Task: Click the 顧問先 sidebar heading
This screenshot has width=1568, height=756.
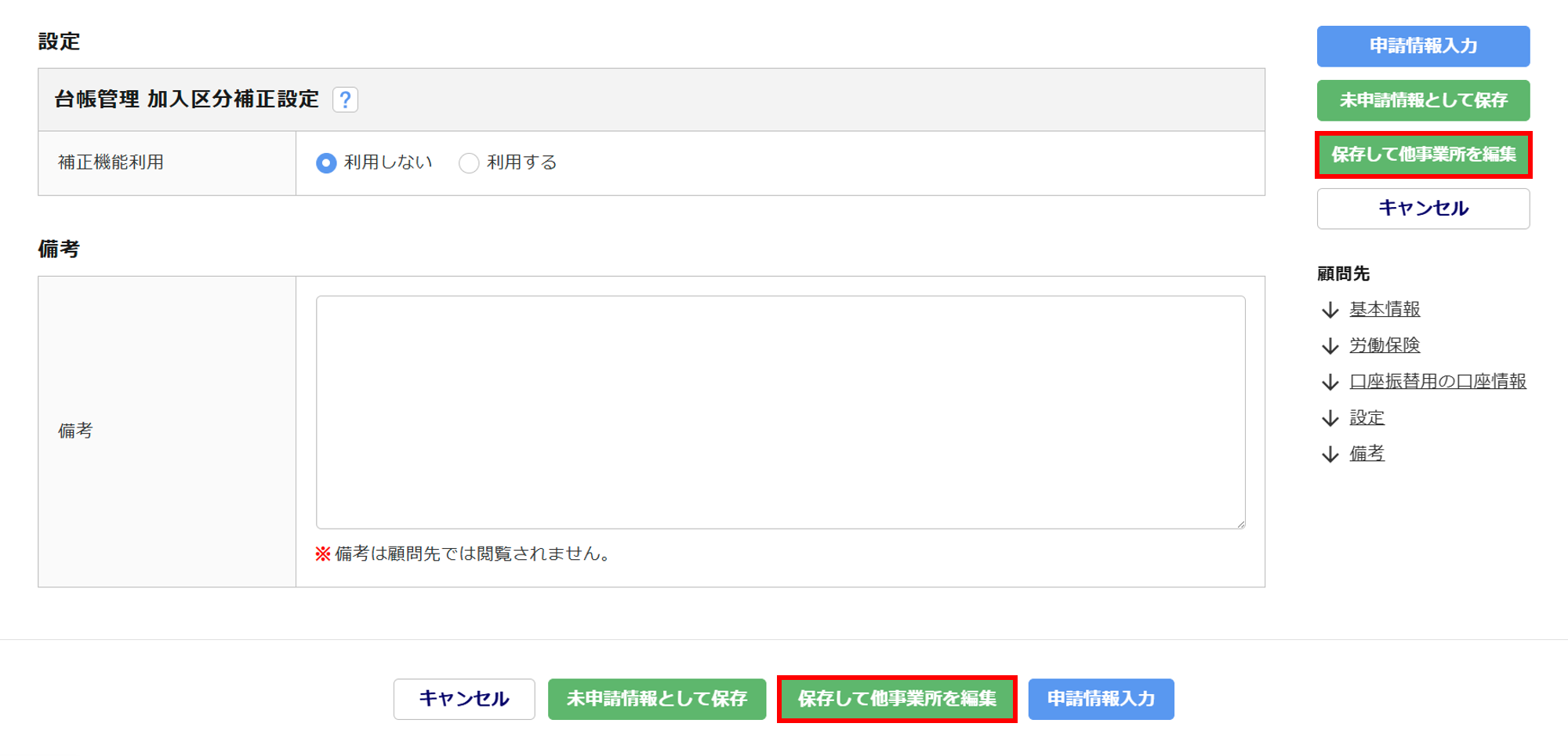Action: [x=1343, y=274]
